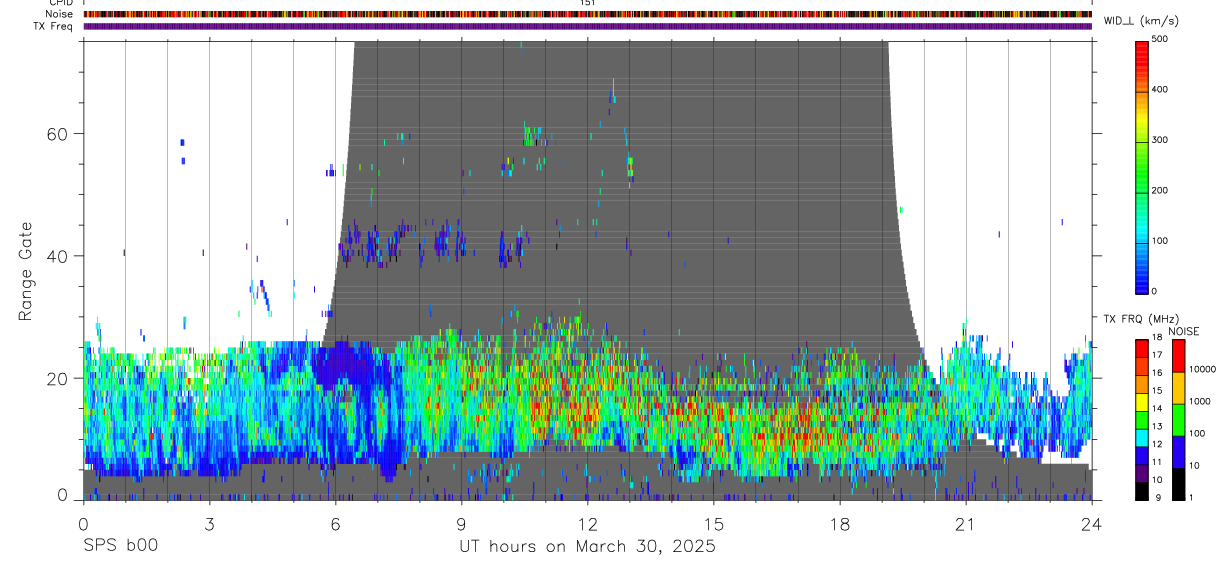Click the 200 label on WID colorbar
This screenshot has height=567, width=1228.
pos(1160,190)
